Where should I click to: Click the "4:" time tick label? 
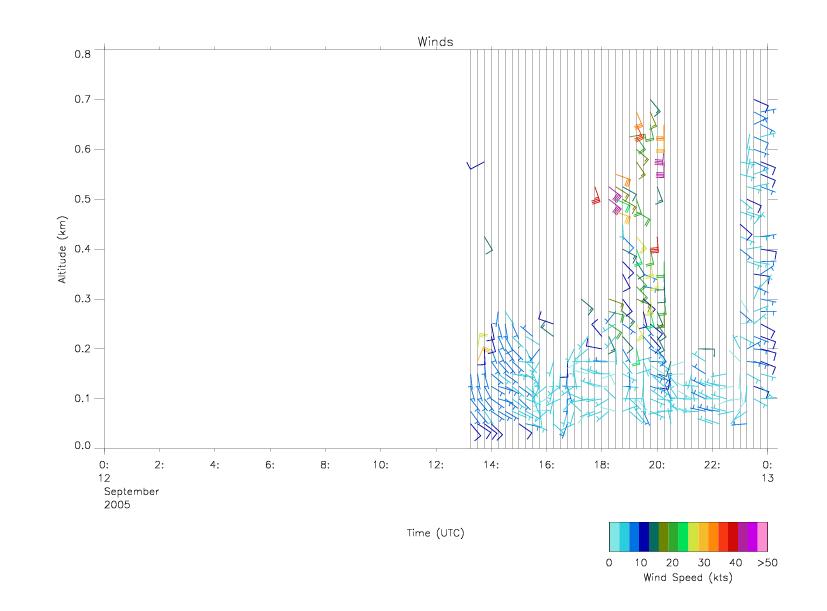click(214, 465)
